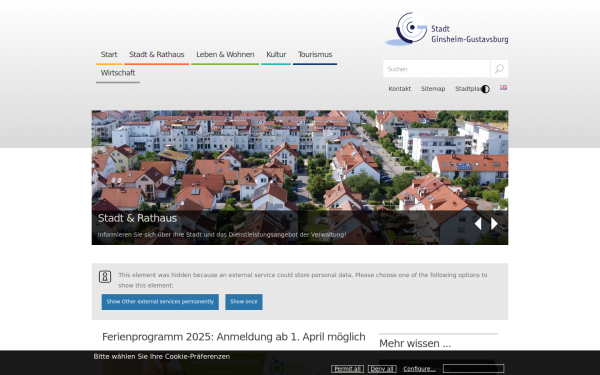Open the Ferienprogramm 2025 article headline
The width and height of the screenshot is (600, 375).
point(233,337)
